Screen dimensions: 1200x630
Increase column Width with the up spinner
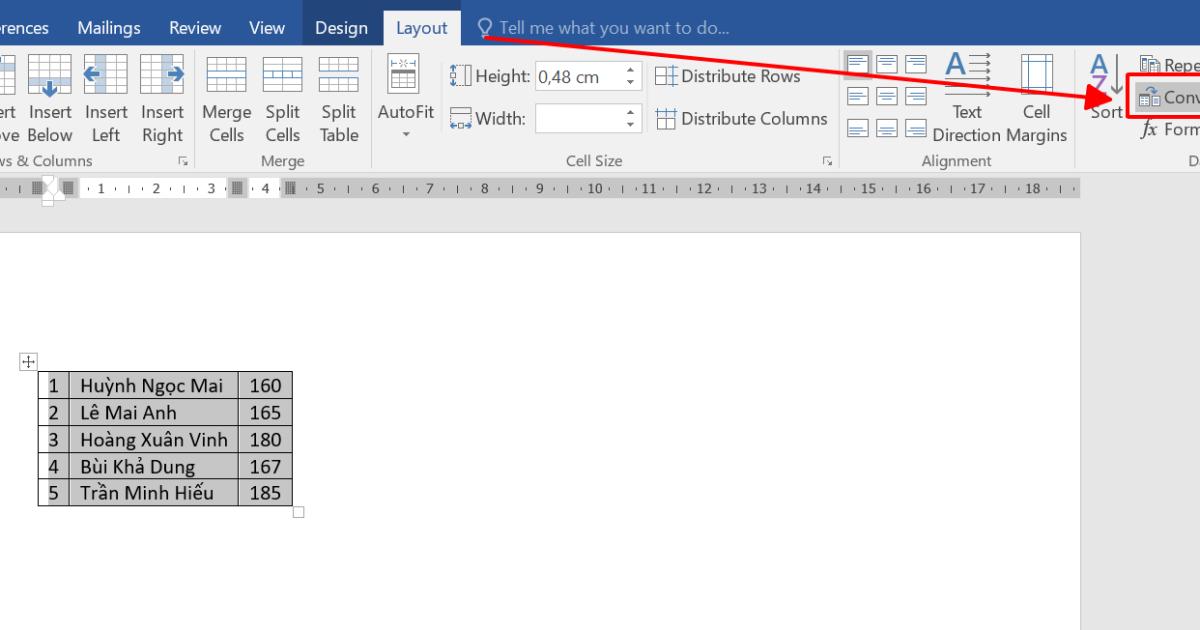(x=630, y=113)
